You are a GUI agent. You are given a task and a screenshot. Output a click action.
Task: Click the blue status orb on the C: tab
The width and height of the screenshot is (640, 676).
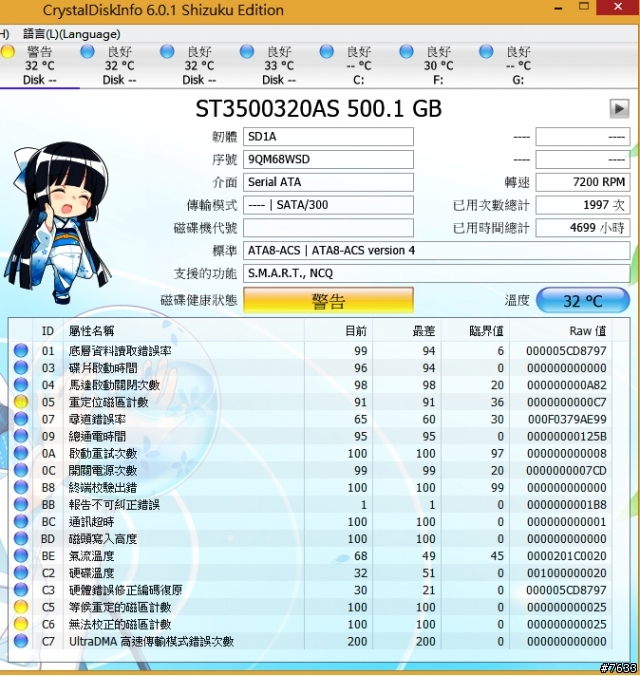tap(326, 51)
